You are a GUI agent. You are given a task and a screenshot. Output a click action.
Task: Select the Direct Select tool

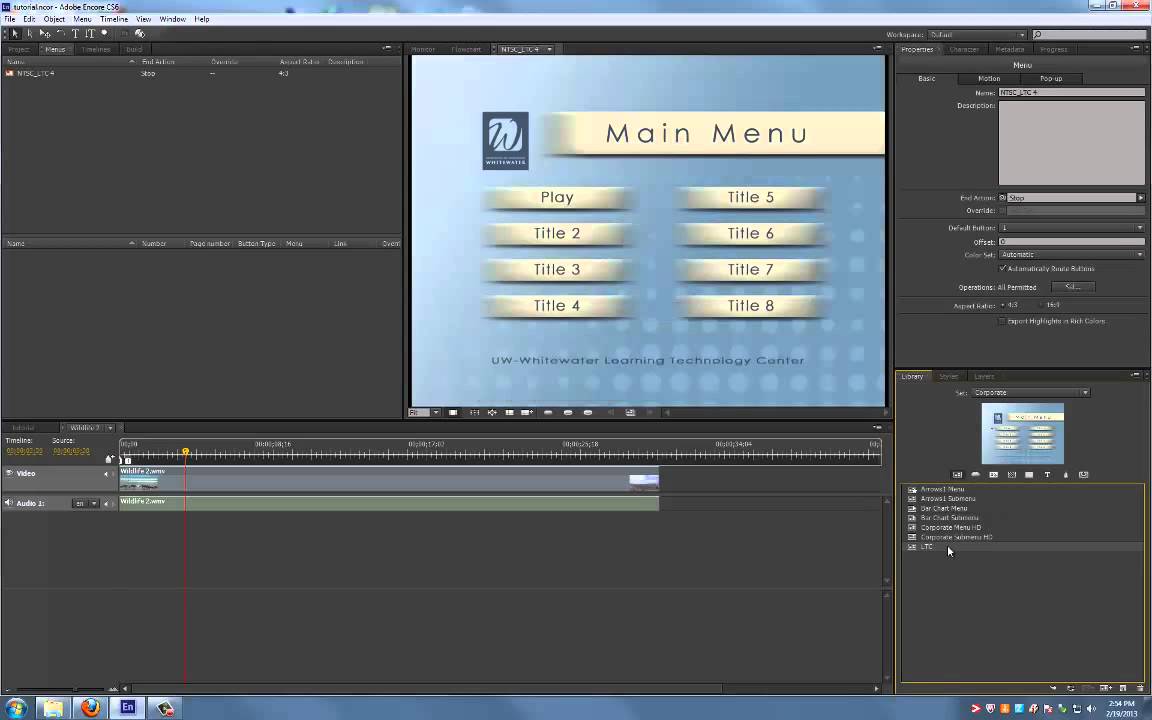click(29, 34)
